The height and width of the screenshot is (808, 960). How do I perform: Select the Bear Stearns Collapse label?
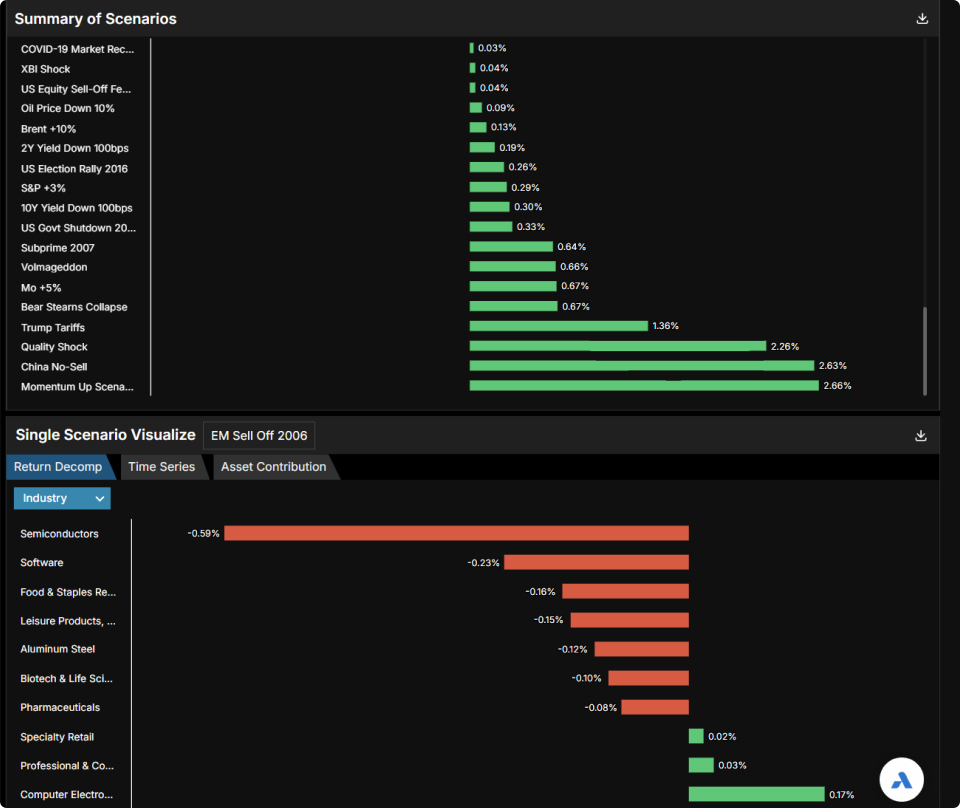coord(74,307)
